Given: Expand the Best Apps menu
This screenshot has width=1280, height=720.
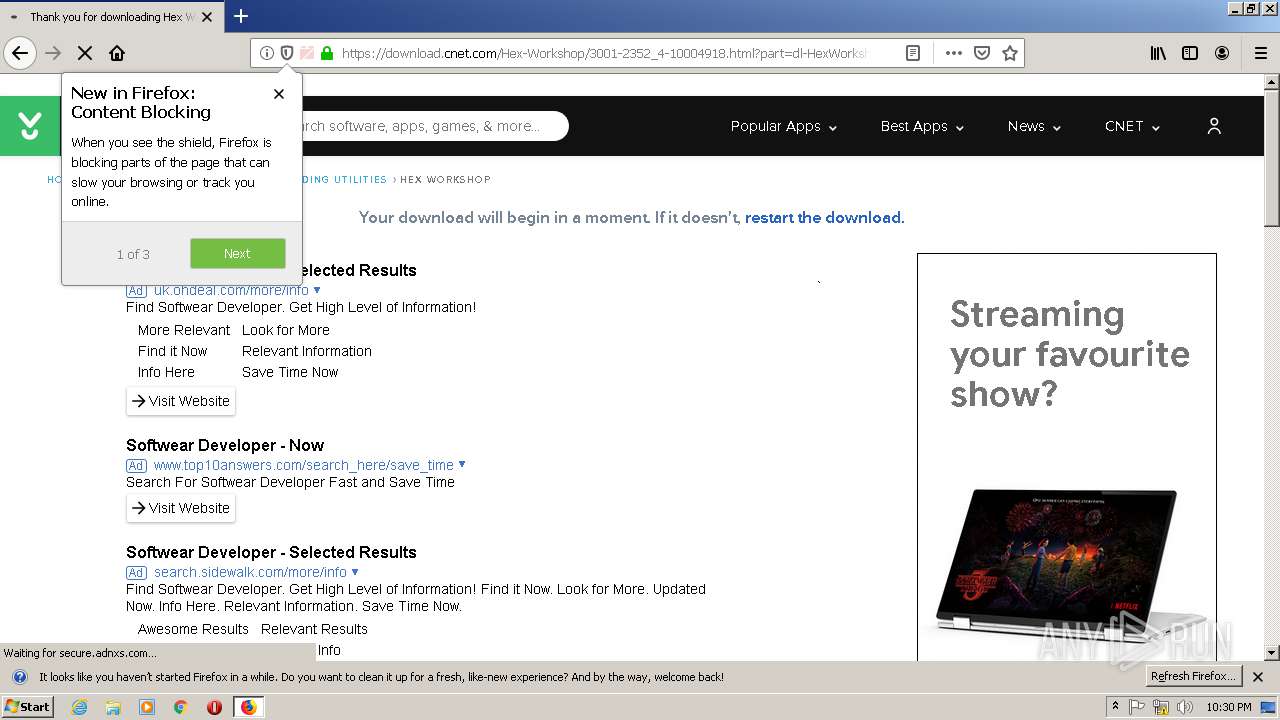Looking at the screenshot, I should (922, 126).
